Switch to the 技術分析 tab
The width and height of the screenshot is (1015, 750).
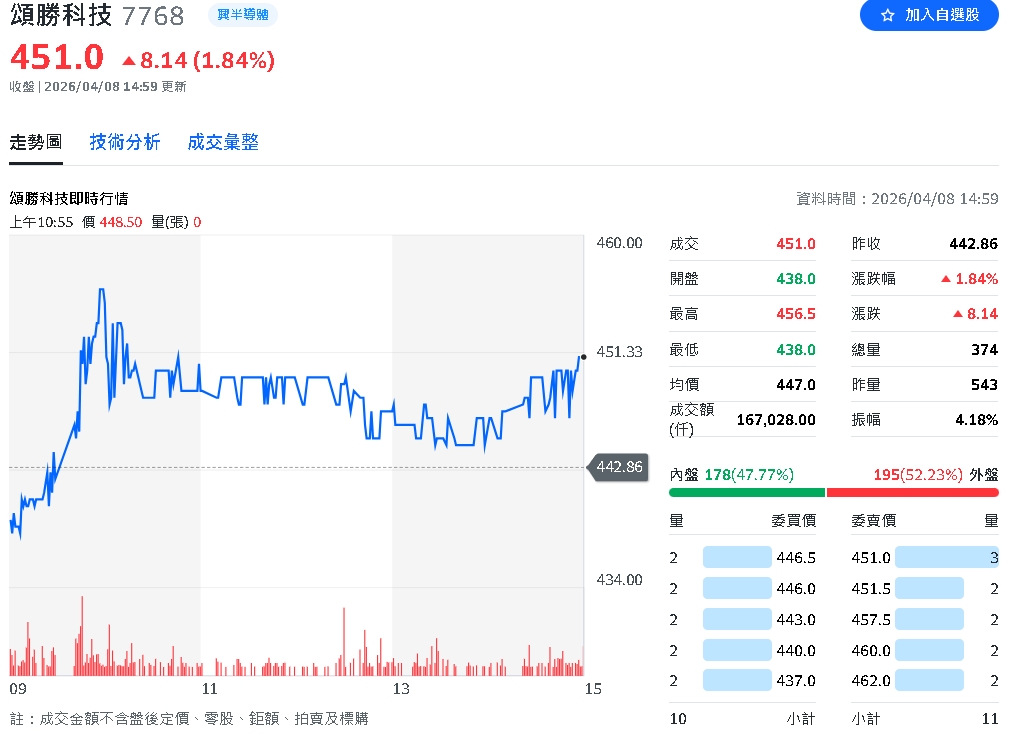click(x=124, y=142)
